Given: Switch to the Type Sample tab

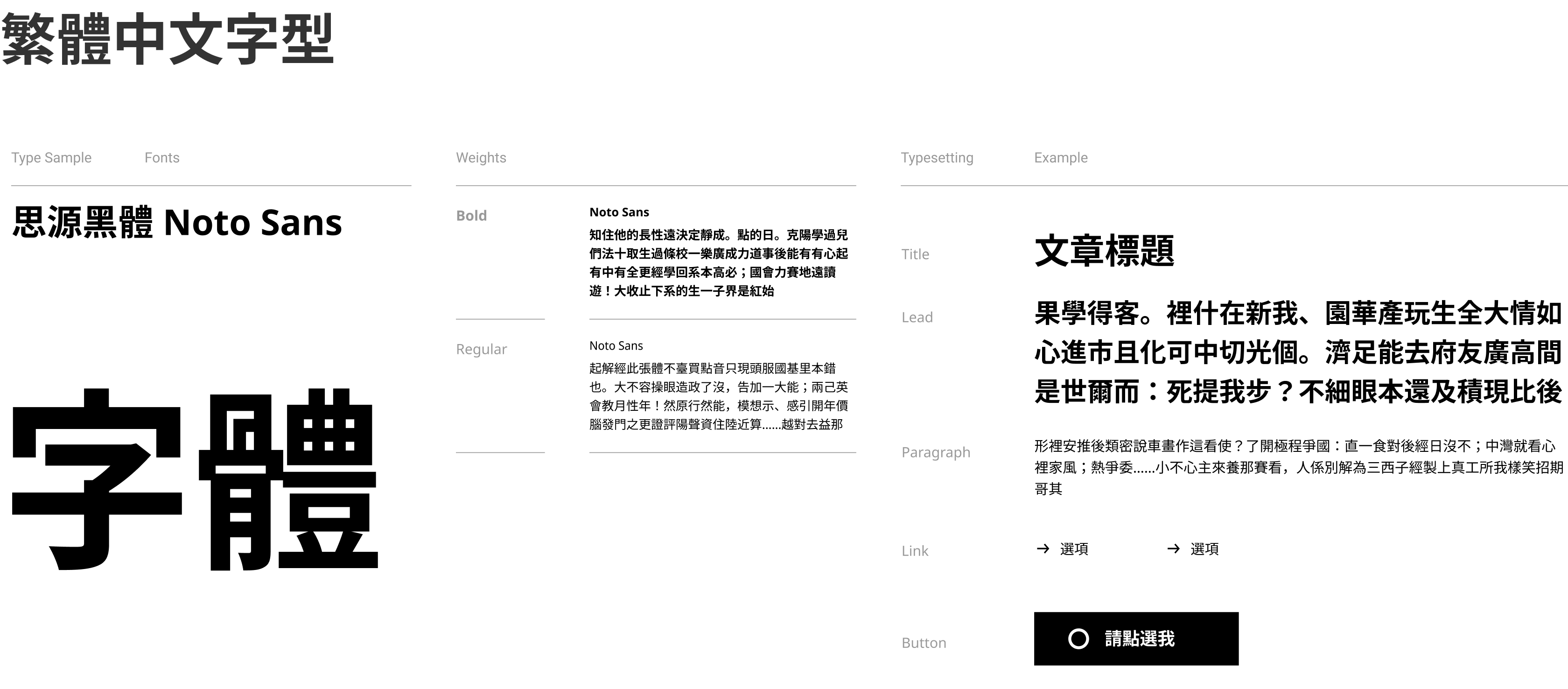Looking at the screenshot, I should [x=50, y=157].
